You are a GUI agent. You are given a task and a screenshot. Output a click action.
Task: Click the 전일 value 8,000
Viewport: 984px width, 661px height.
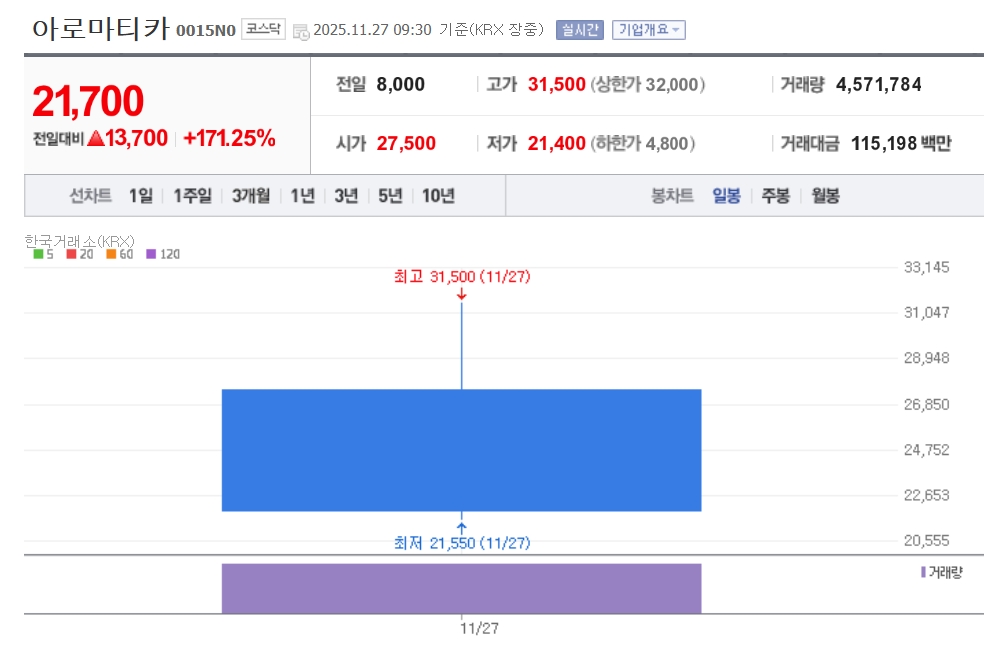point(400,84)
